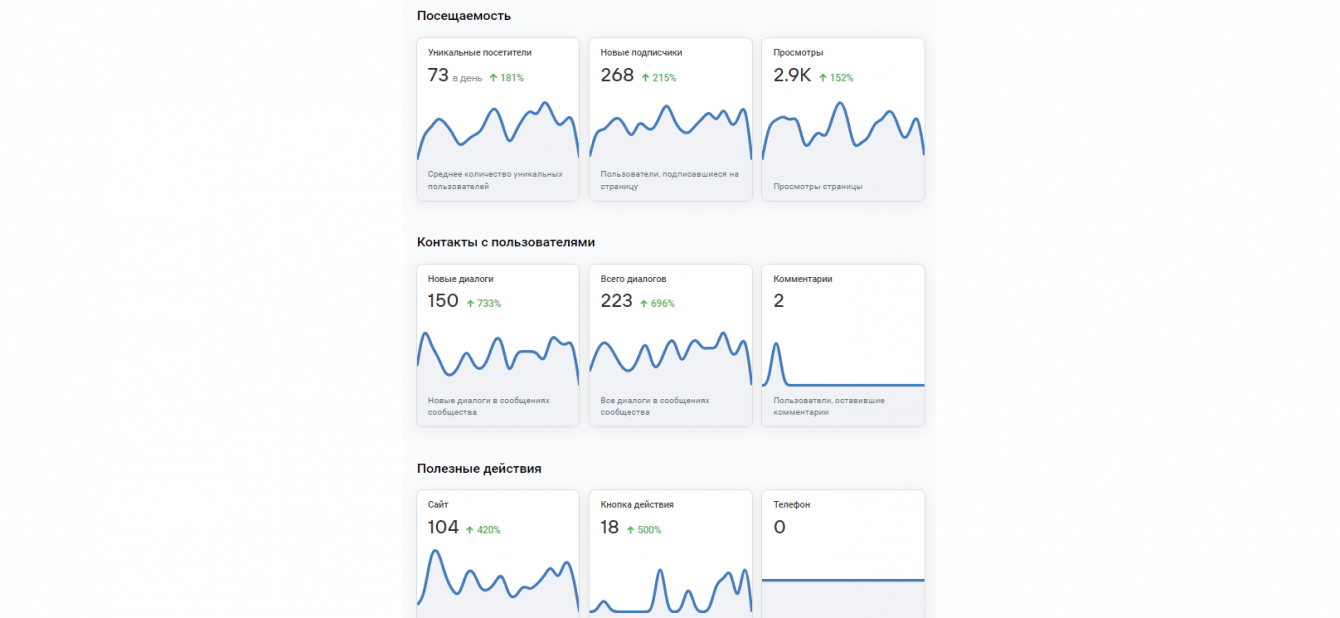Click the 500% increase arrow indicator

[x=631, y=530]
